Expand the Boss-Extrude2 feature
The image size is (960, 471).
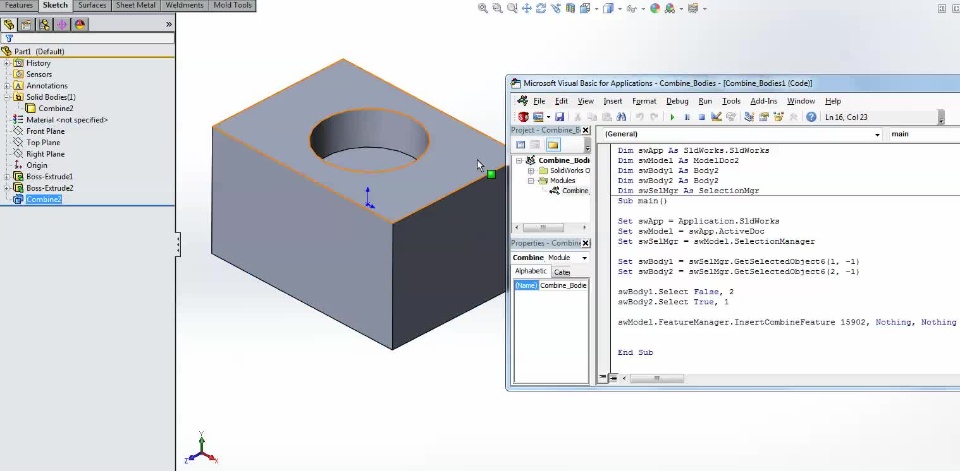click(x=7, y=188)
